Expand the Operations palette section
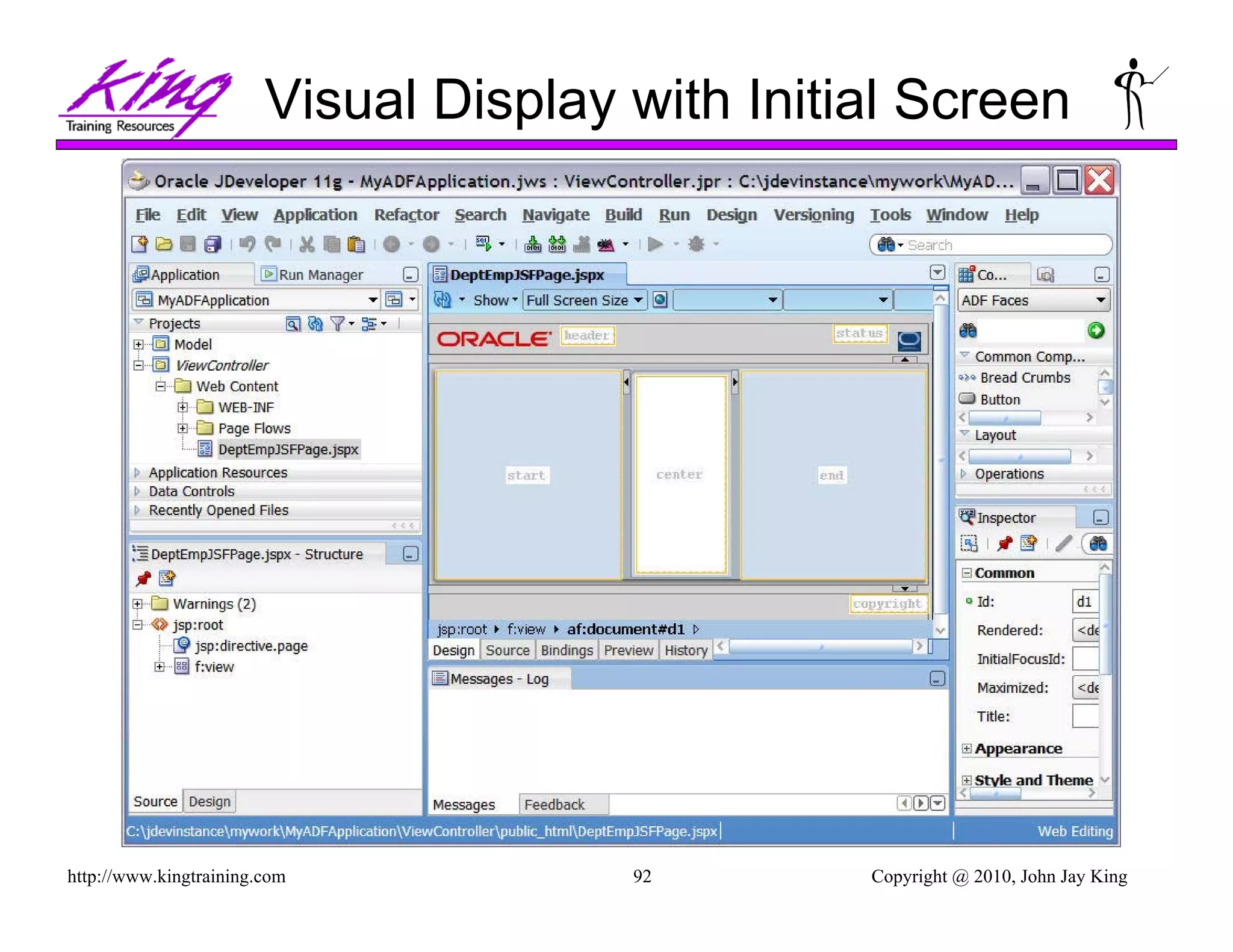 coord(964,474)
